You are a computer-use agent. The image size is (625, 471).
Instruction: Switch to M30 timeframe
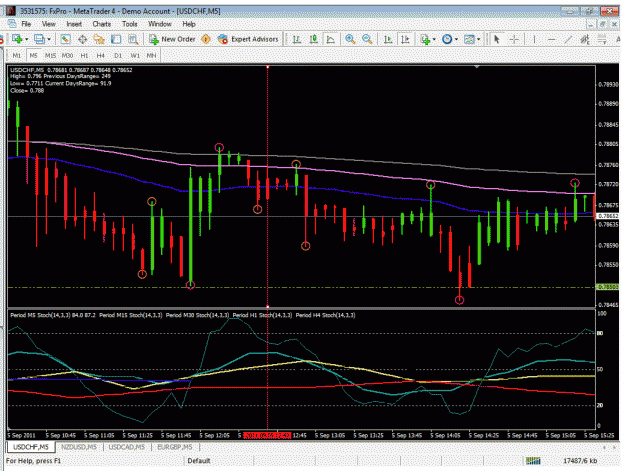tap(67, 55)
